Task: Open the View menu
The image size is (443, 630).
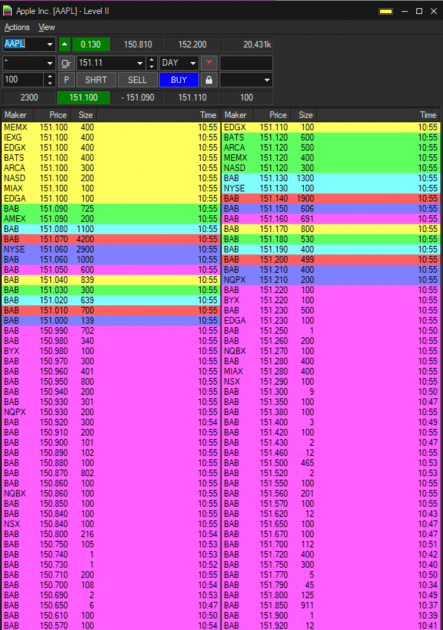Action: (47, 27)
